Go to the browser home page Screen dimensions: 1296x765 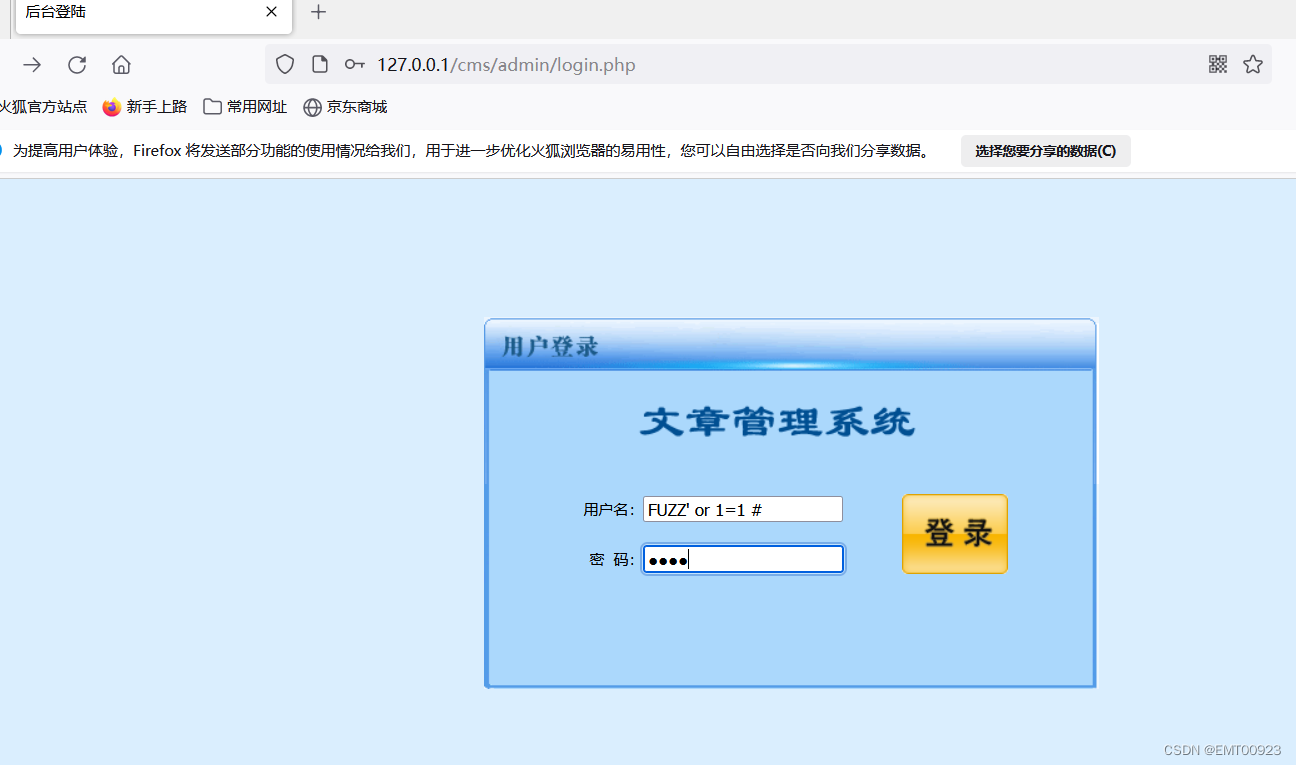121,65
